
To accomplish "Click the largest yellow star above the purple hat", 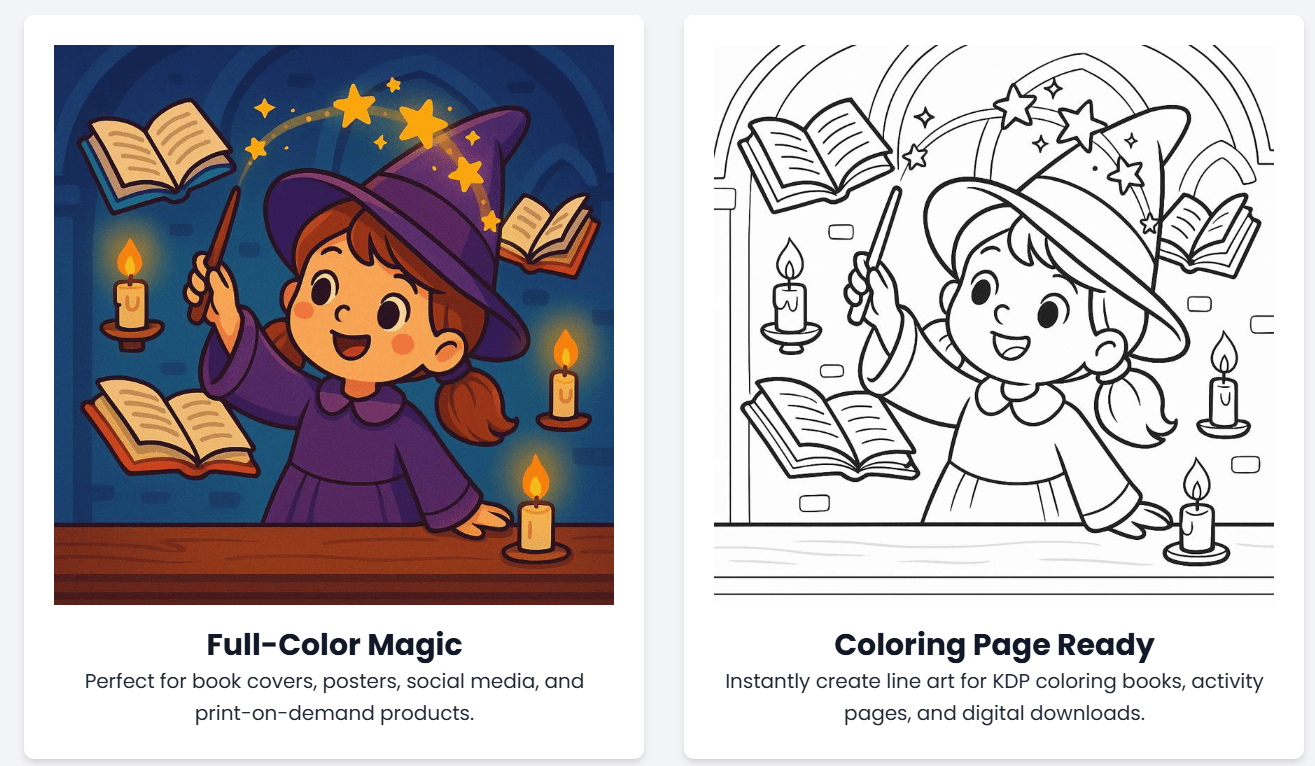I will pos(422,122).
